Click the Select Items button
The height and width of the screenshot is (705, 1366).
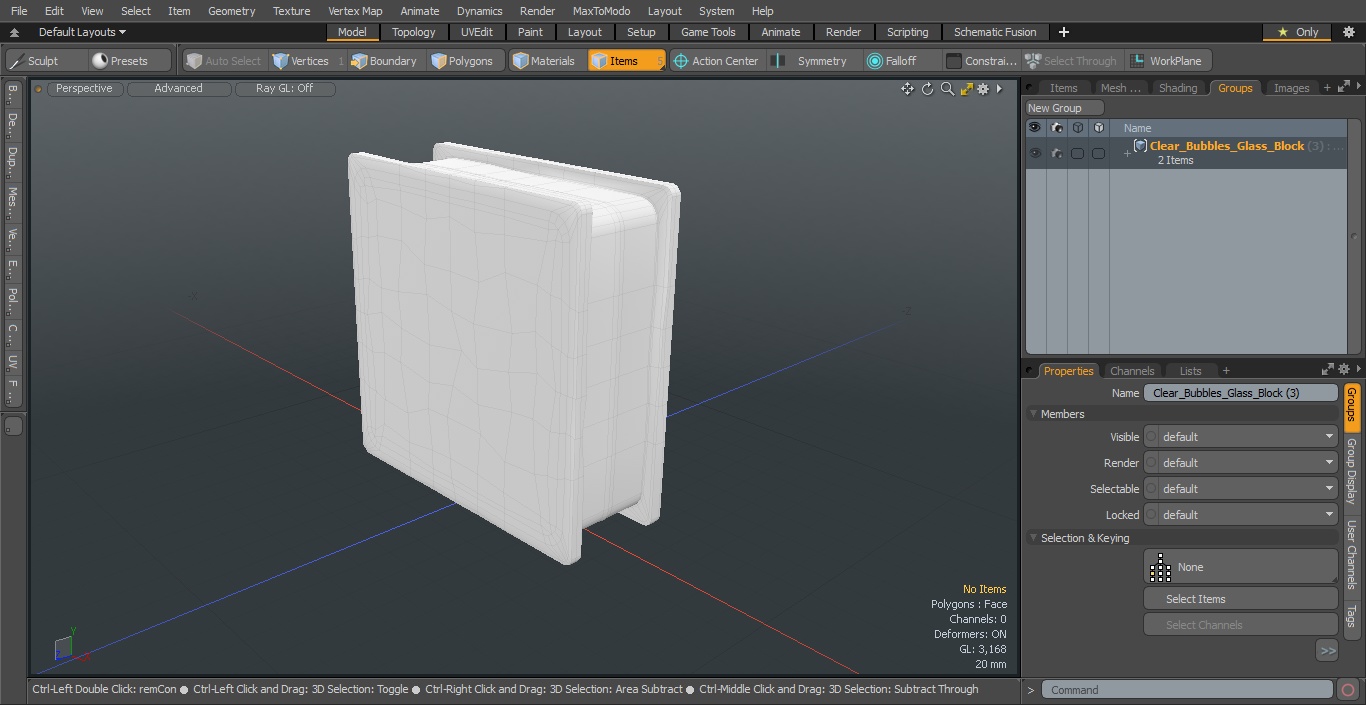(x=1241, y=599)
